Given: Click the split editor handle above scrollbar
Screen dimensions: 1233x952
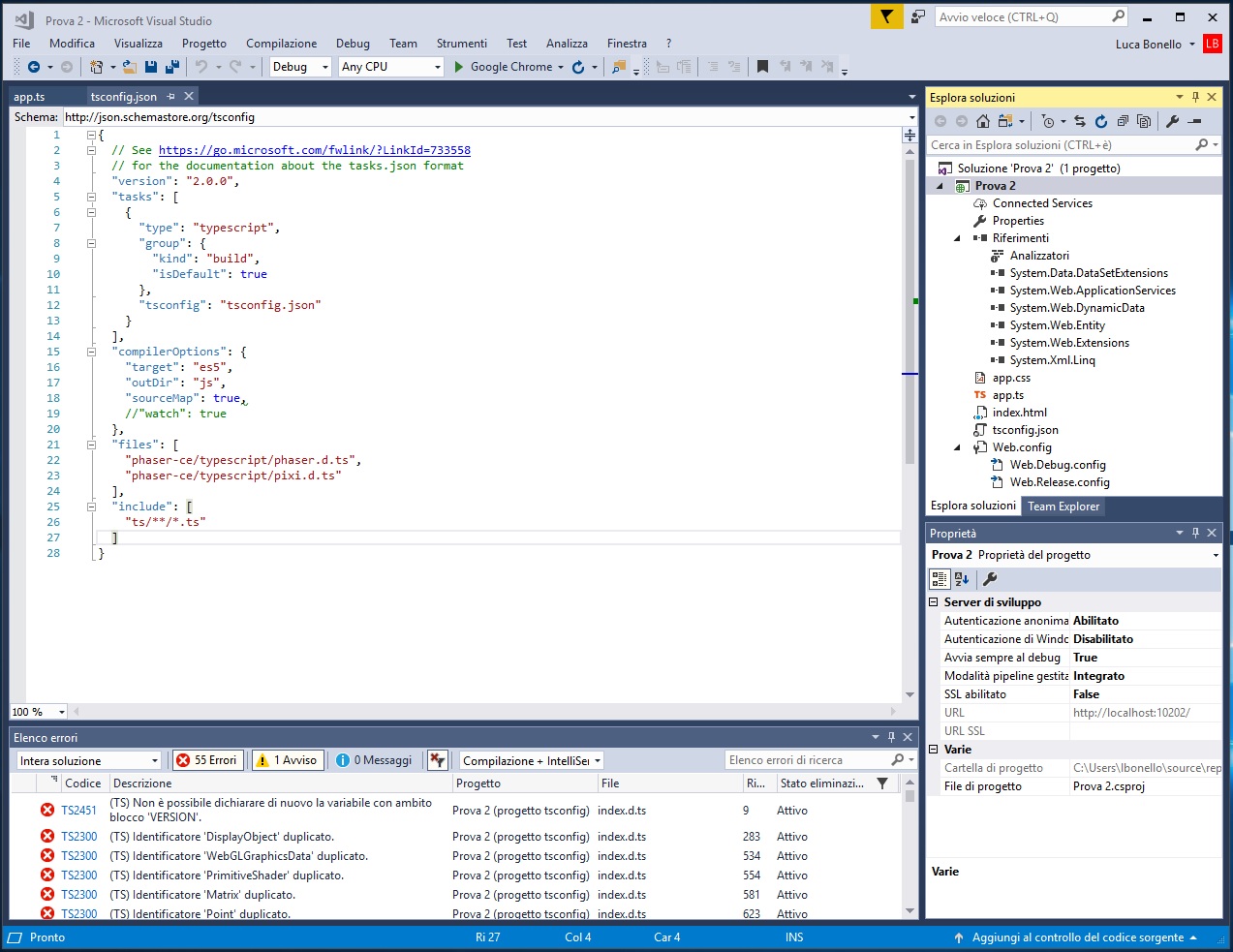Looking at the screenshot, I should click(x=909, y=136).
